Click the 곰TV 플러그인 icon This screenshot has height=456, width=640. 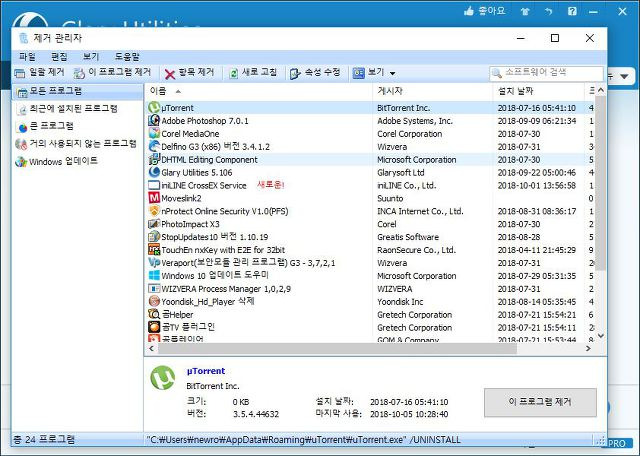coord(154,327)
